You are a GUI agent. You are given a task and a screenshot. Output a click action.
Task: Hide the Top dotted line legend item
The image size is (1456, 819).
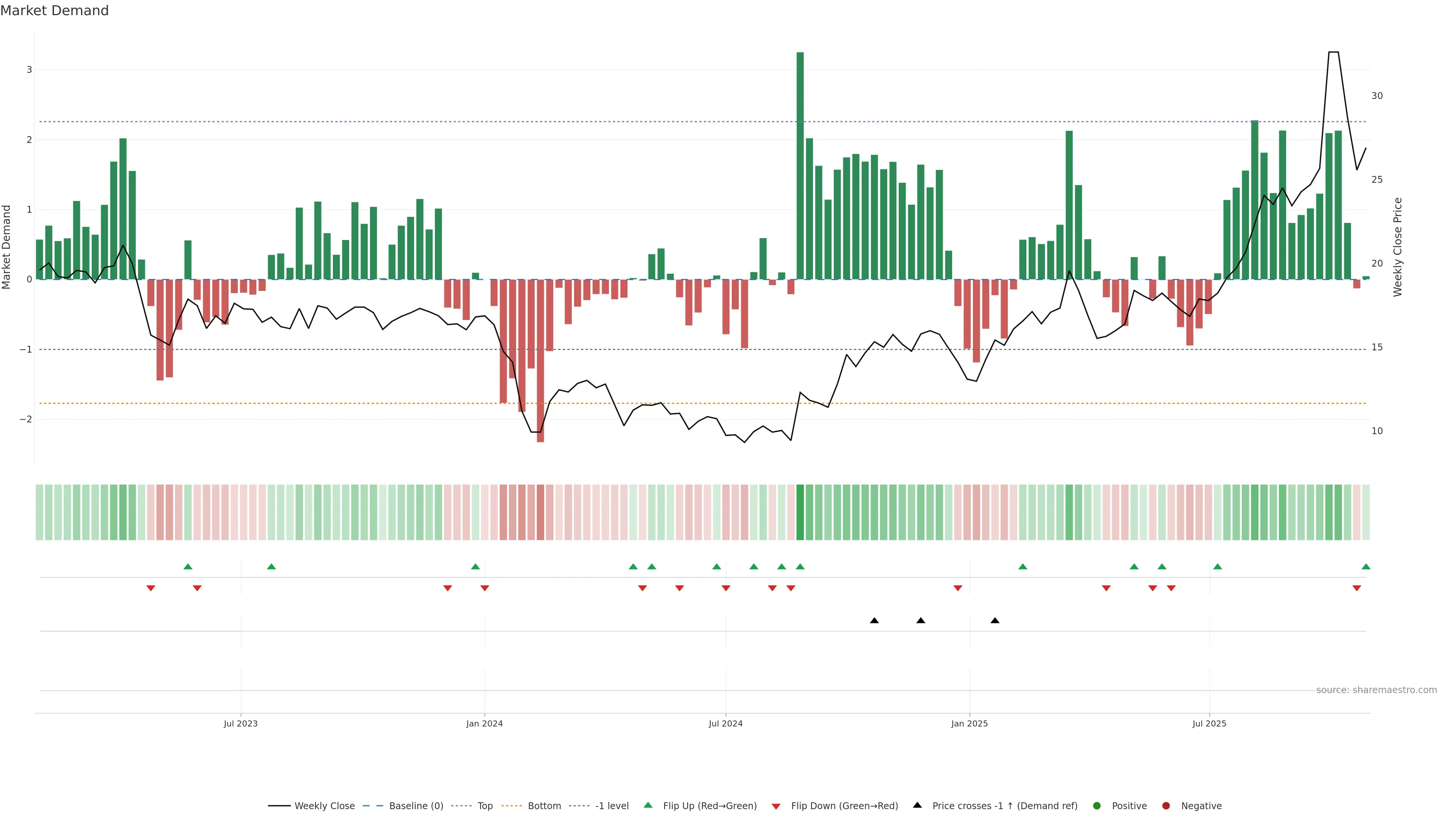pos(485,806)
